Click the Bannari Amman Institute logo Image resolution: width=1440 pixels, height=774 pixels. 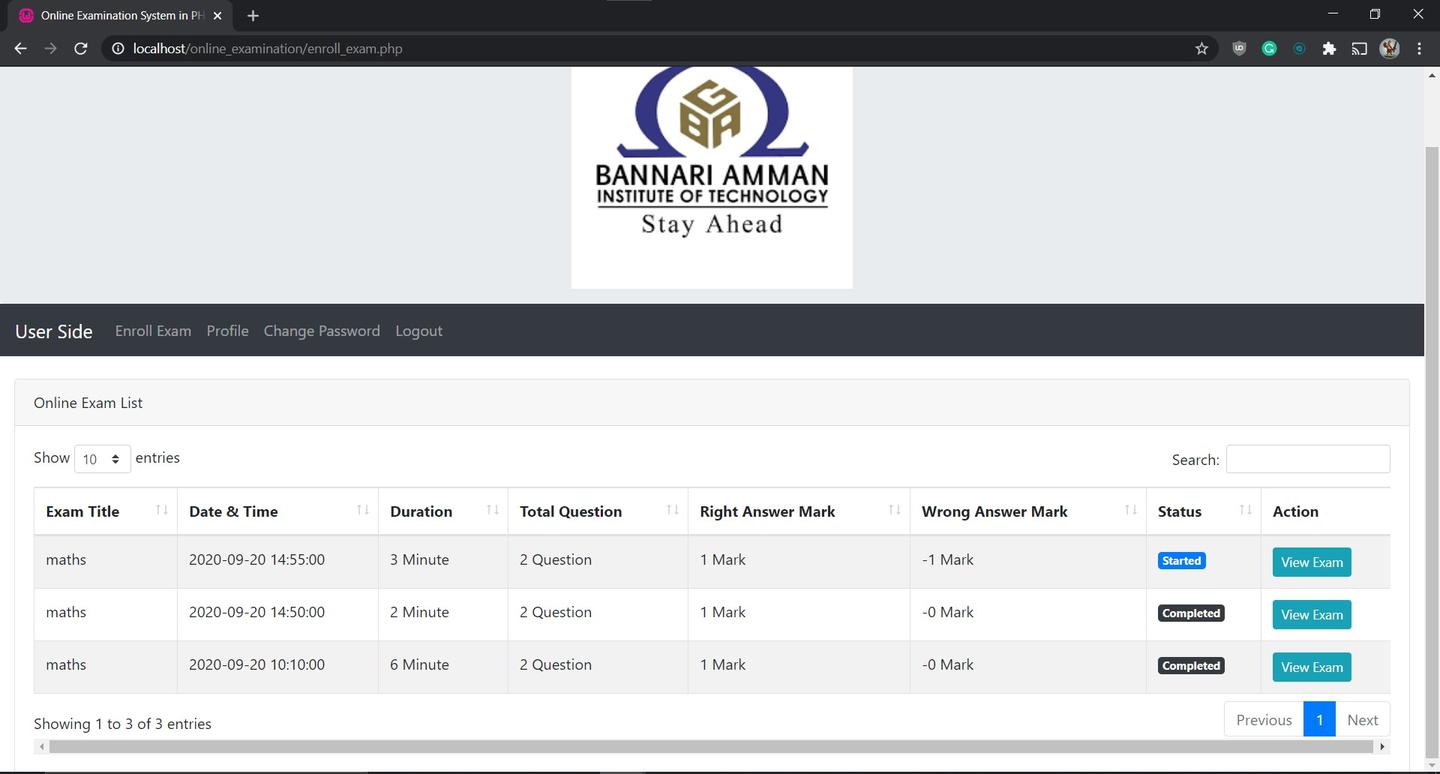712,178
